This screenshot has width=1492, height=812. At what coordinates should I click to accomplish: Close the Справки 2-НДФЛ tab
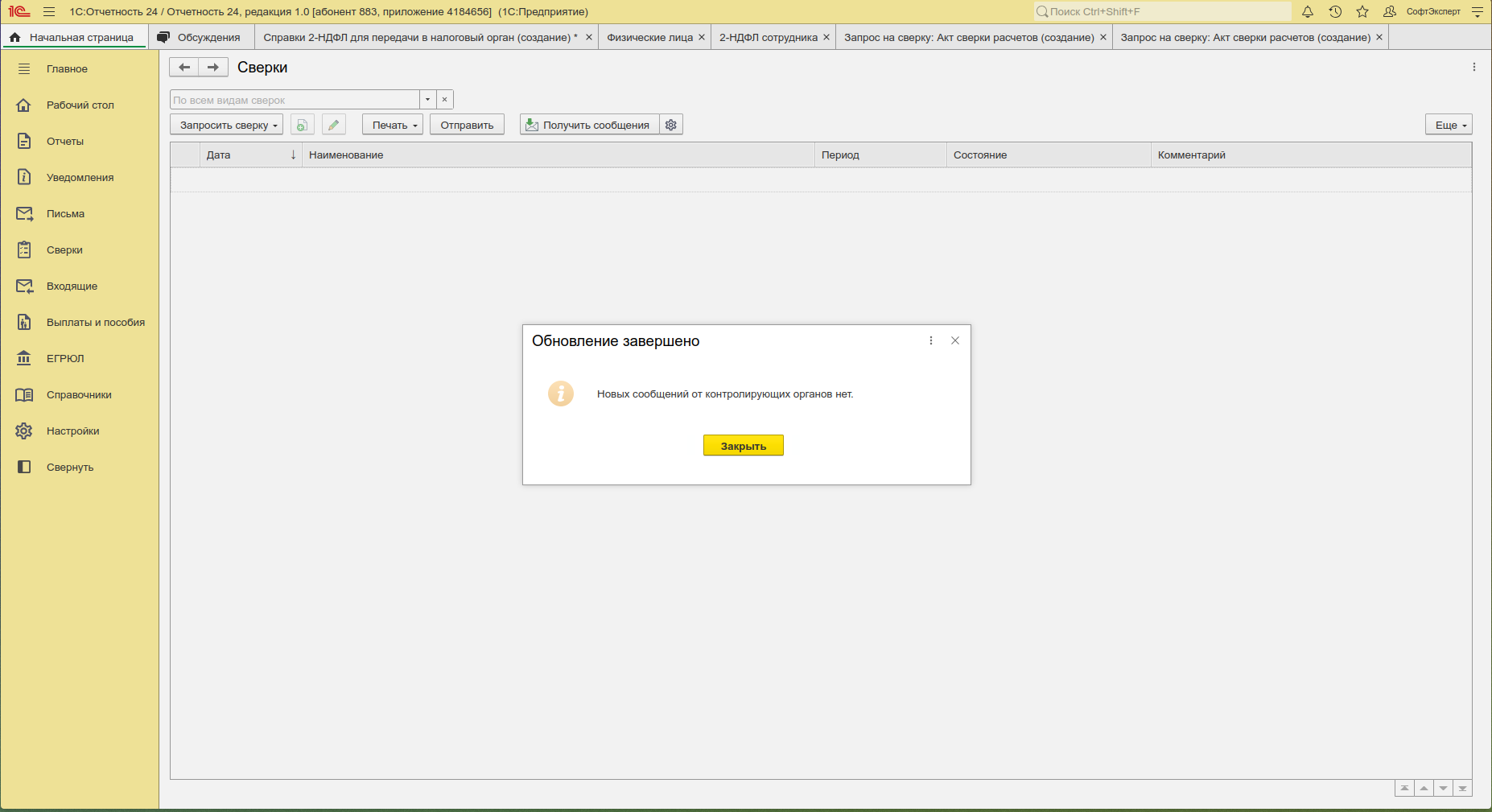point(589,38)
